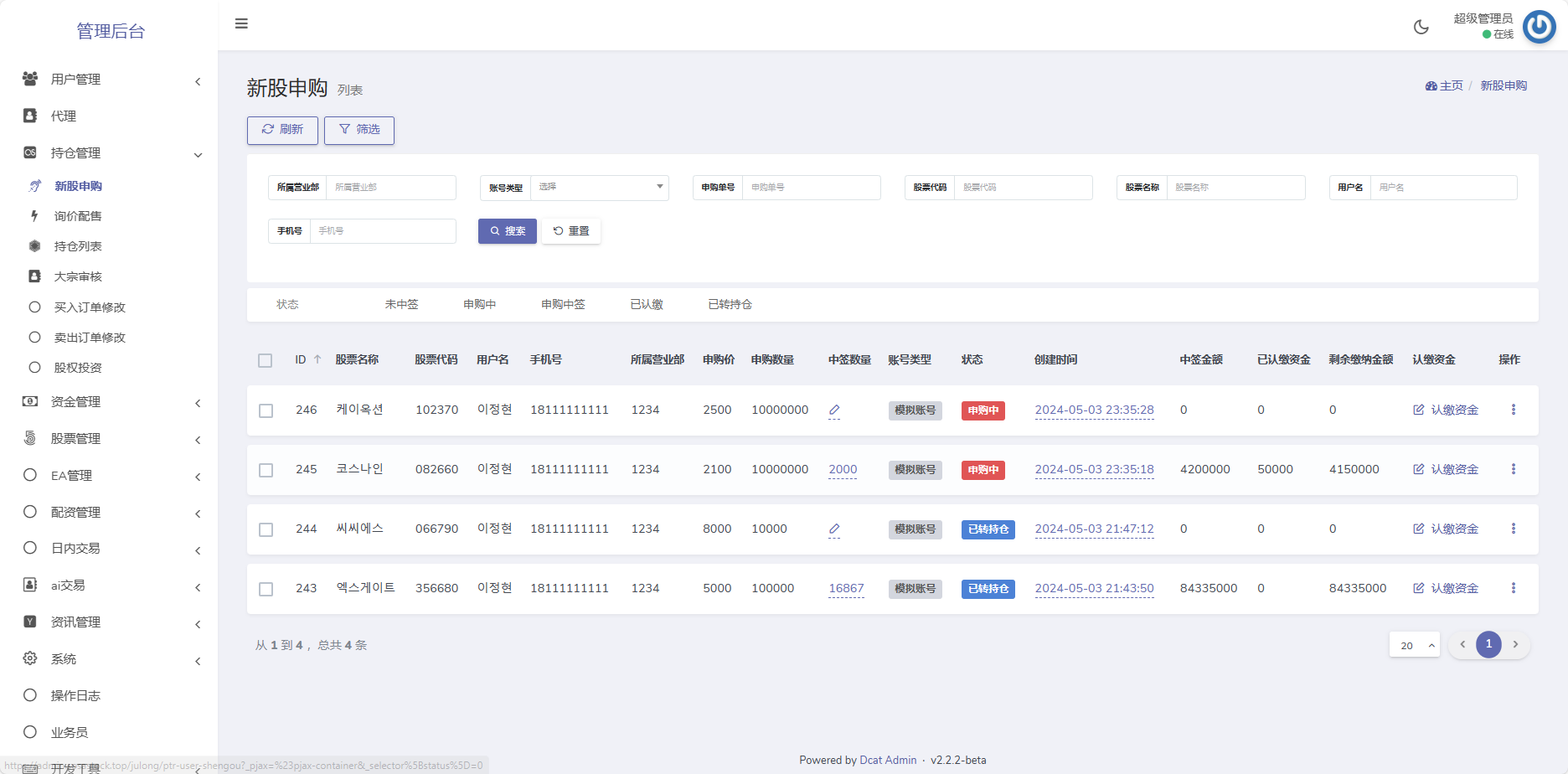This screenshot has height=774, width=1568.
Task: Open three-dot menu for row 243
Action: 1513,588
